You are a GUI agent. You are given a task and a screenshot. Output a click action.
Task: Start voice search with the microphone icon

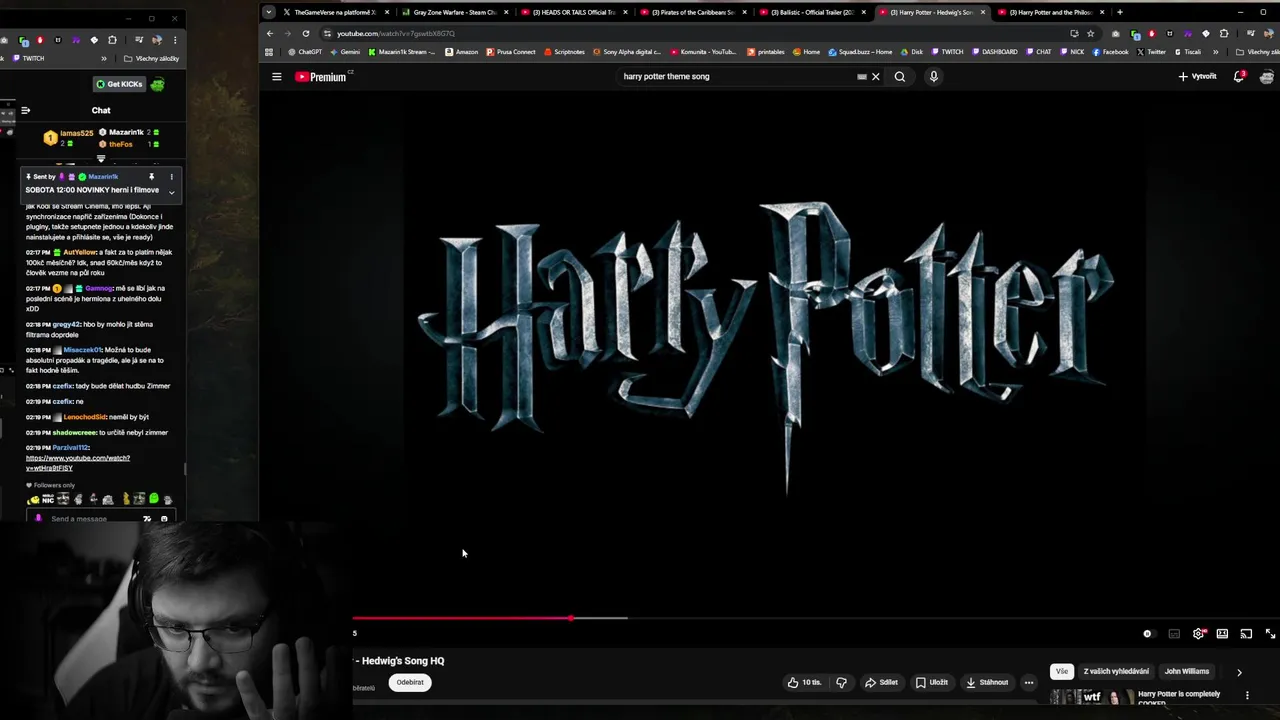(934, 77)
